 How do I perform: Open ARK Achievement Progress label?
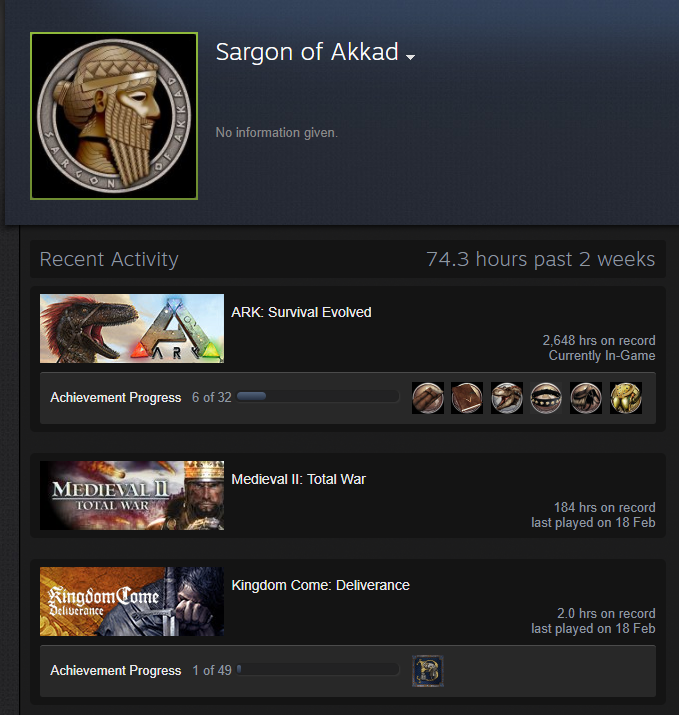click(x=115, y=398)
